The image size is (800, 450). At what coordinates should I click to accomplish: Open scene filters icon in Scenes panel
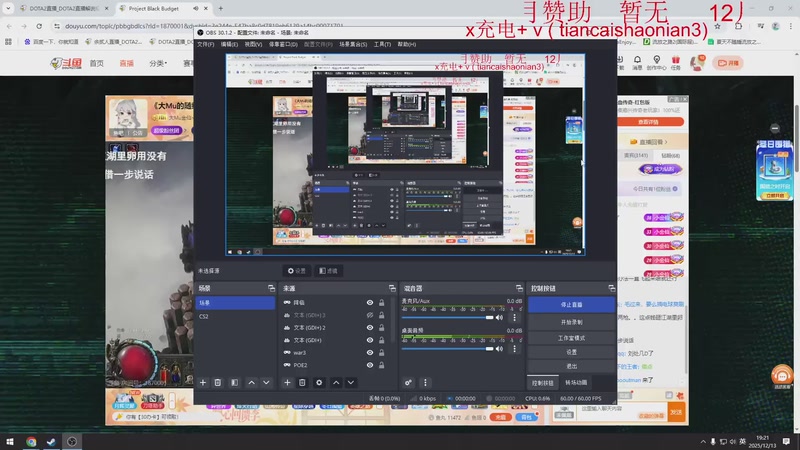click(x=234, y=383)
